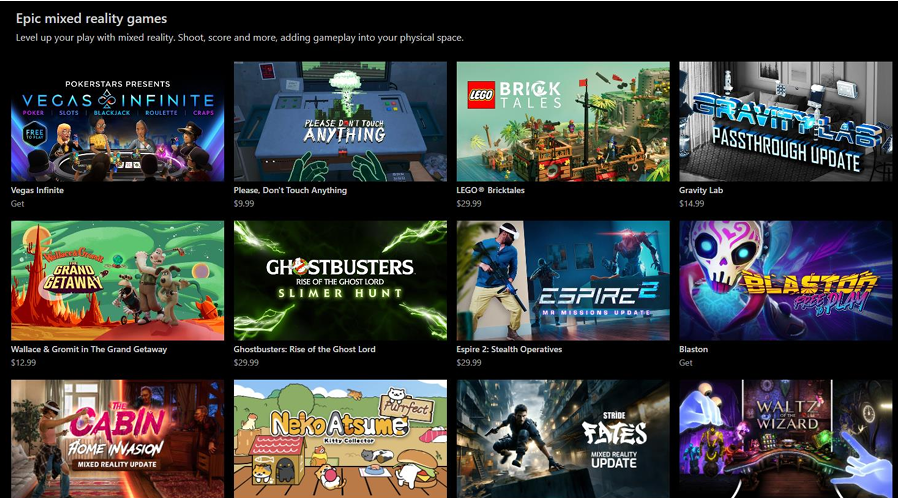Click the $29.99 price under Ghostbusters
This screenshot has width=898, height=498.
pyautogui.click(x=246, y=363)
